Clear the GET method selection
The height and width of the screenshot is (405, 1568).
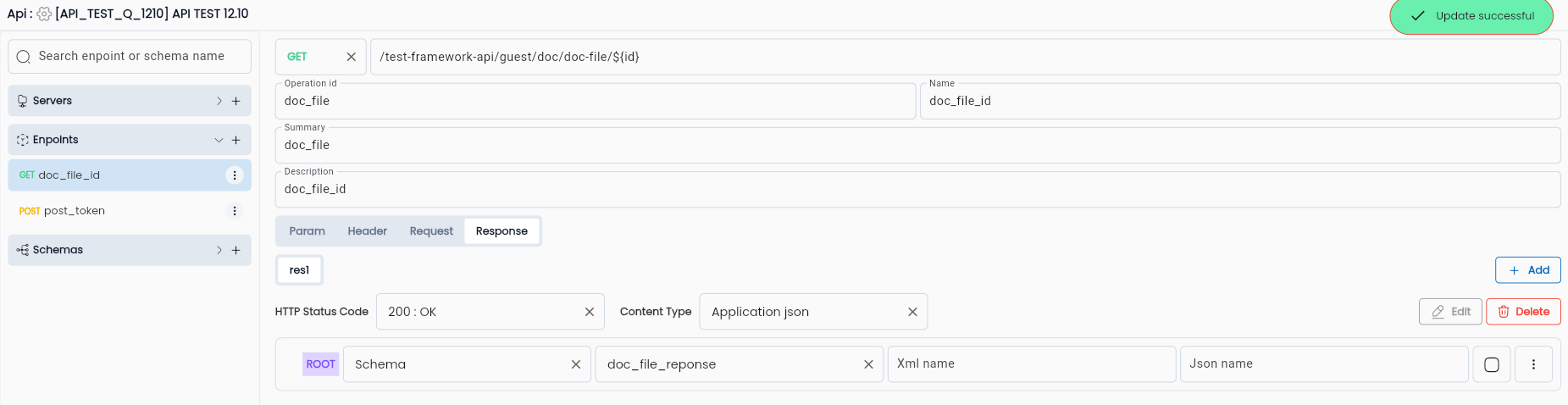tap(352, 57)
